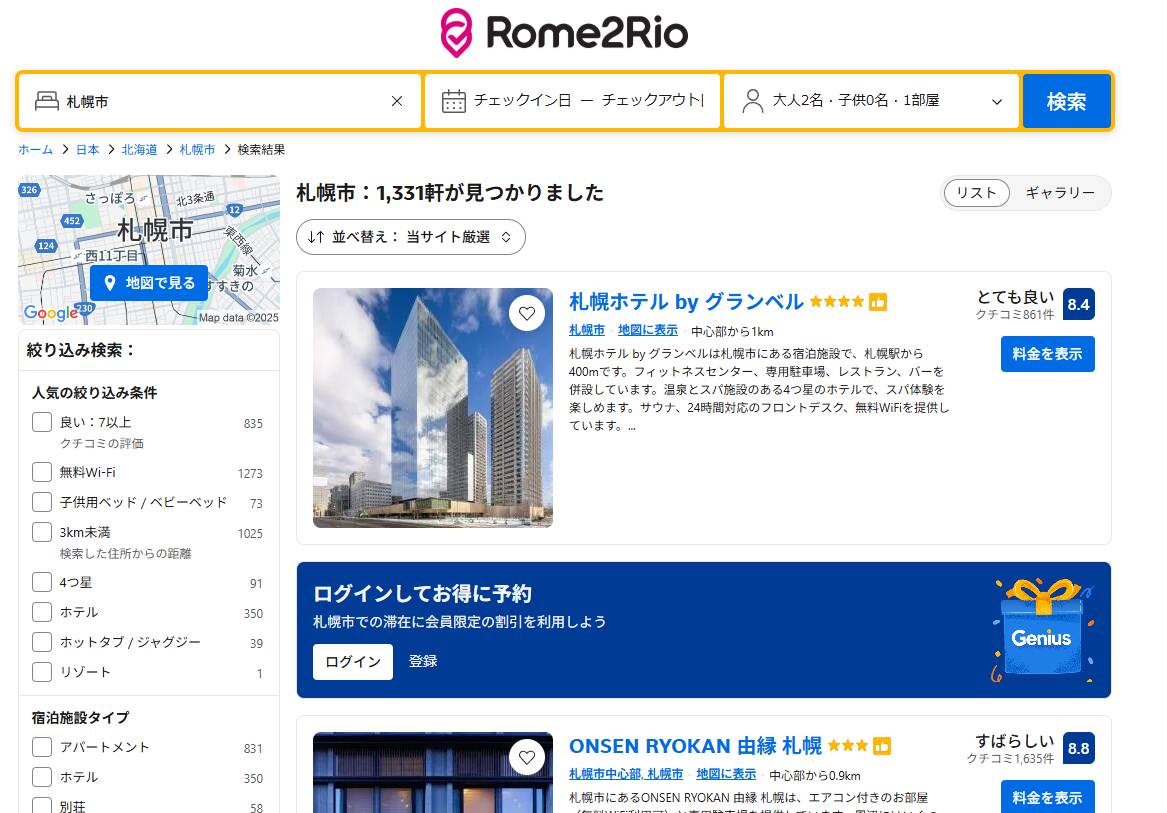The width and height of the screenshot is (1167, 813).
Task: Open the 並べ替え sort dropdown
Action: (x=411, y=237)
